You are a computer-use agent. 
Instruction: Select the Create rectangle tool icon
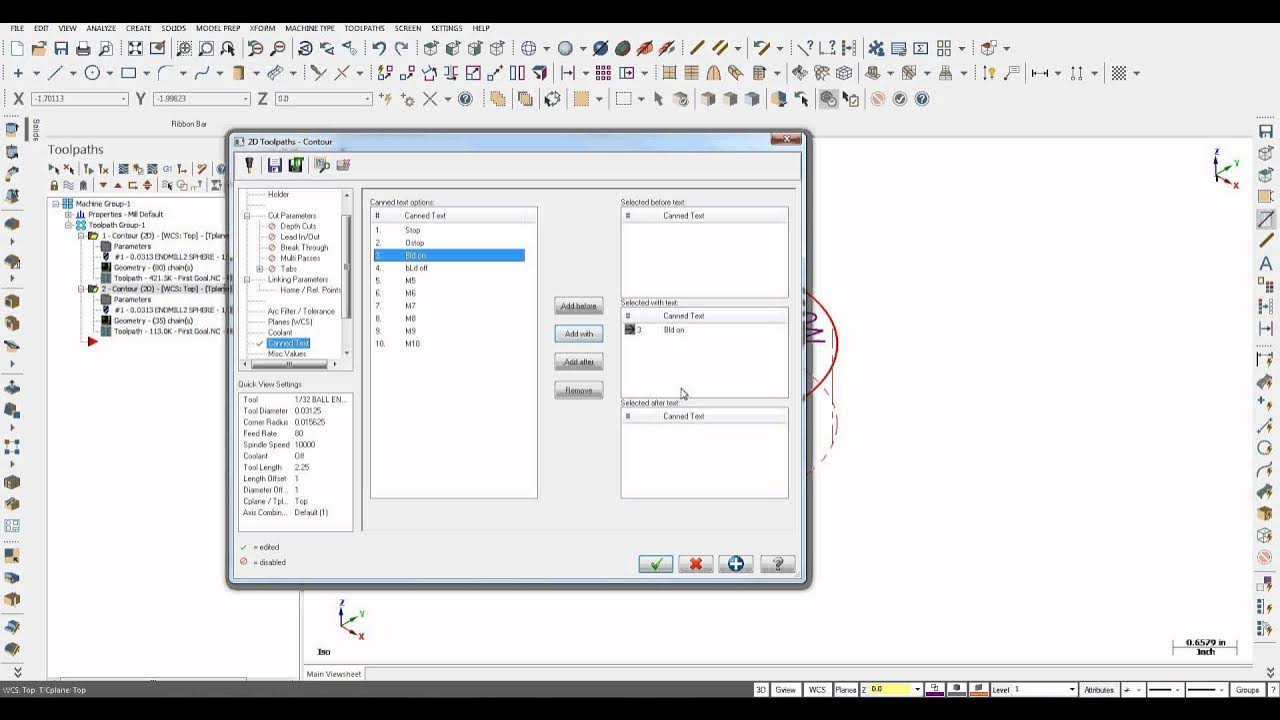tap(128, 73)
